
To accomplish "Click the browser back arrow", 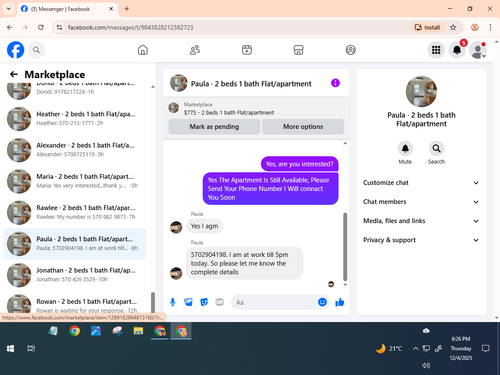I will pyautogui.click(x=10, y=27).
